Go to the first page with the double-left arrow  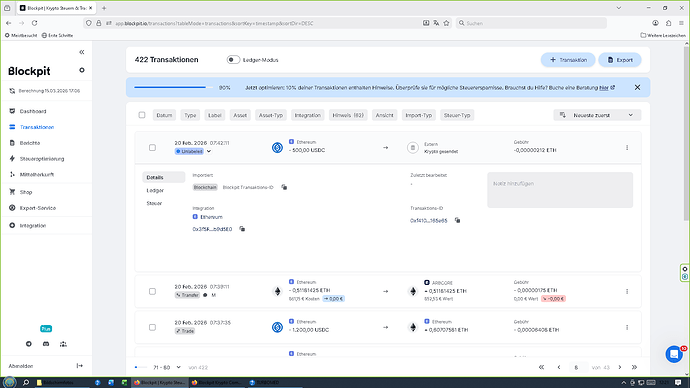(541, 367)
